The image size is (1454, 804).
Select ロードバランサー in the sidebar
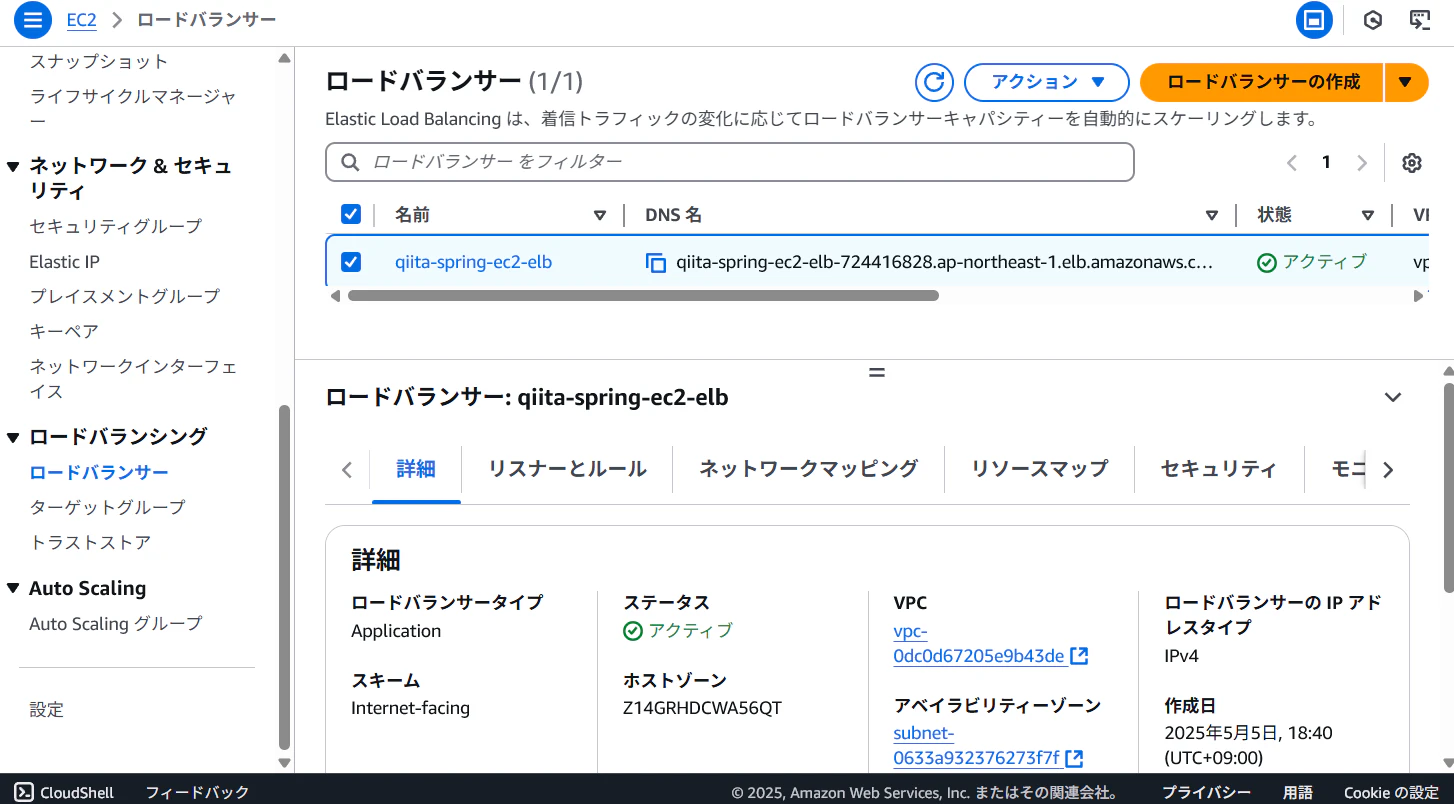coord(99,473)
